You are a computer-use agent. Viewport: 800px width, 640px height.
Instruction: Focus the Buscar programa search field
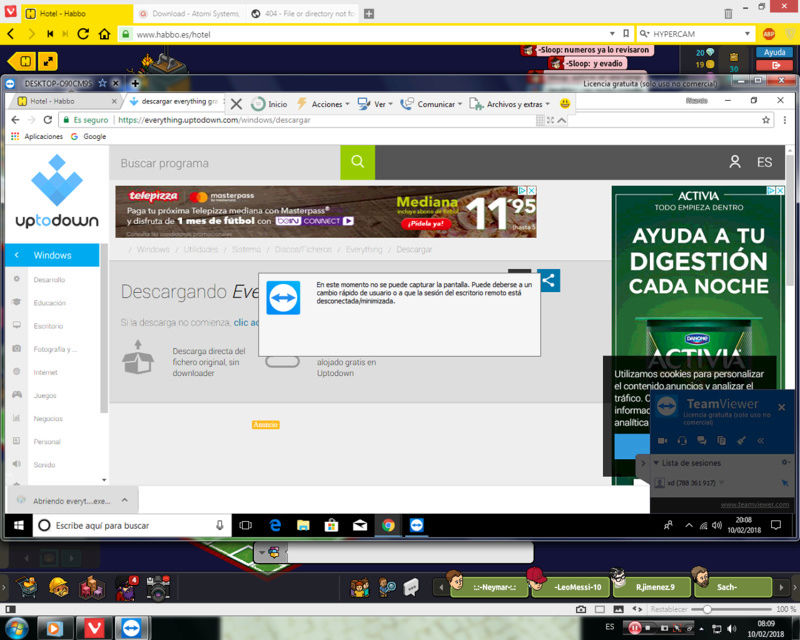pos(225,163)
